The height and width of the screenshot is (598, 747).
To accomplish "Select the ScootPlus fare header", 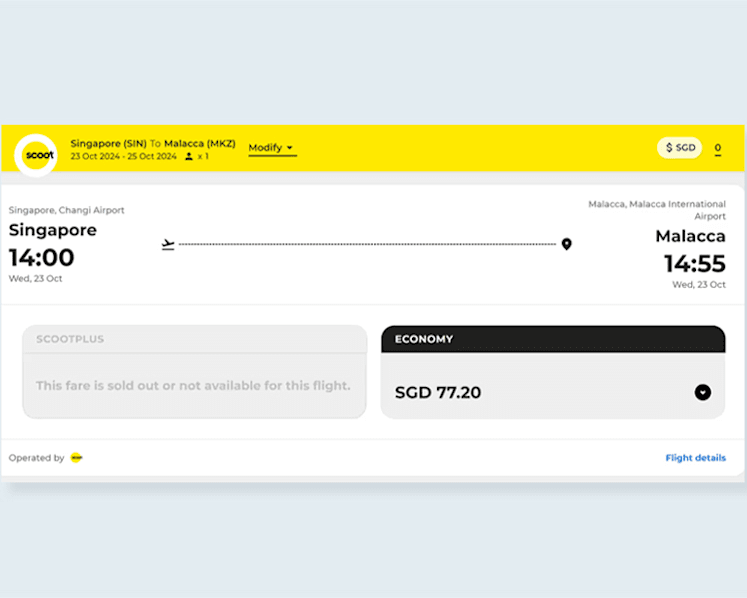I will click(x=195, y=339).
